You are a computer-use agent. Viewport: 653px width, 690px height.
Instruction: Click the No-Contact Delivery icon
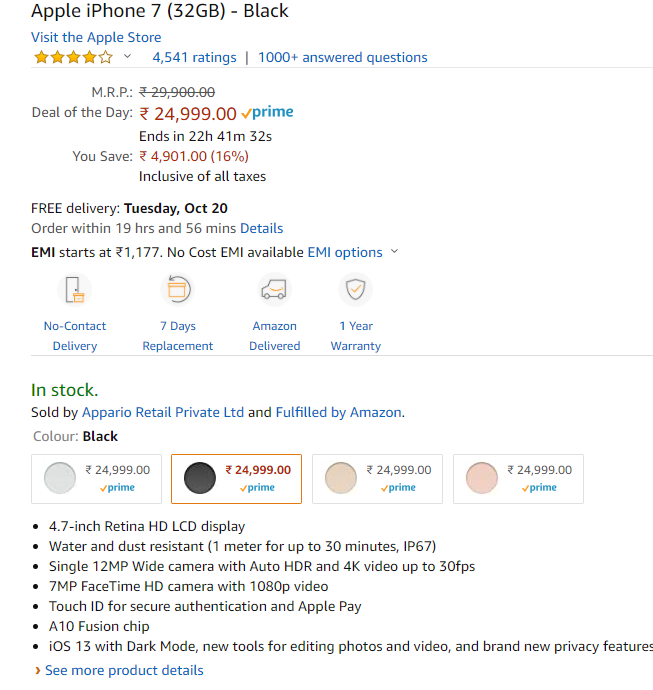pyautogui.click(x=74, y=290)
